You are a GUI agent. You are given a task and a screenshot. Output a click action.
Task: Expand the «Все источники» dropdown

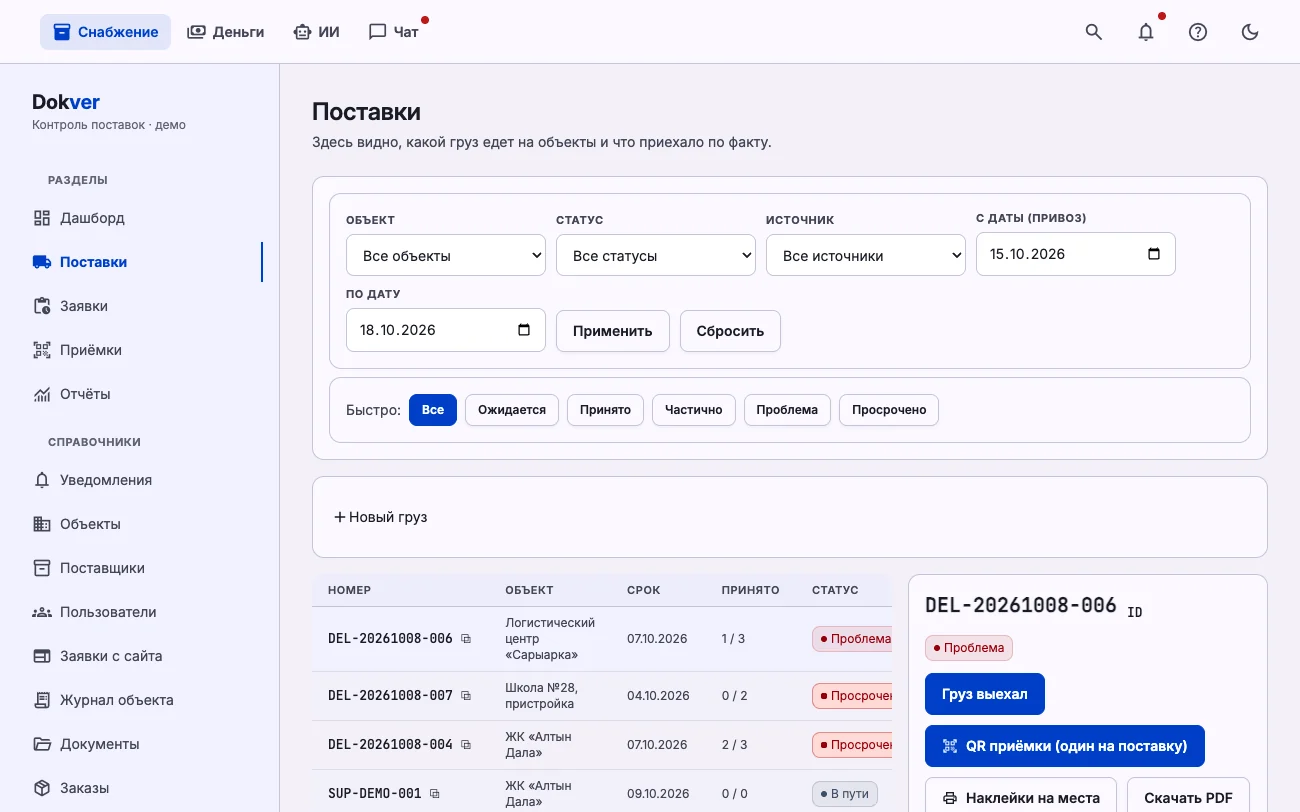866,255
